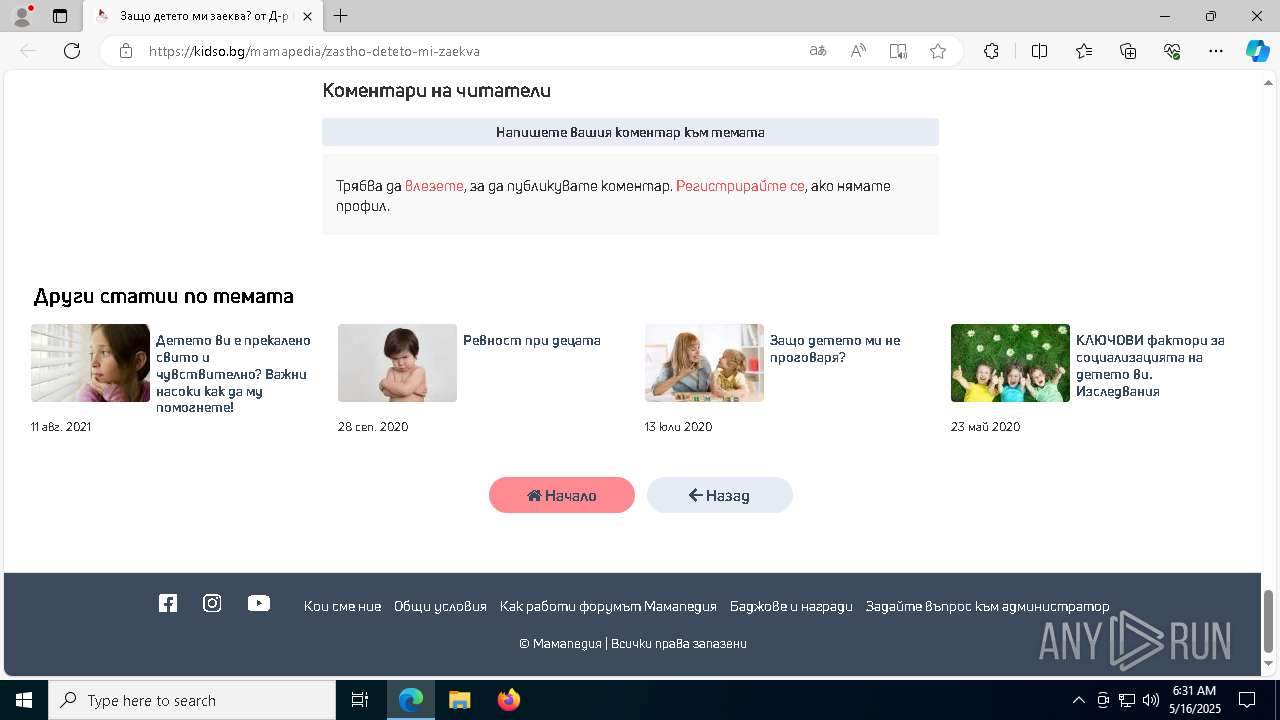The height and width of the screenshot is (720, 1280).
Task: Open the Facebook icon in the footer
Action: [x=168, y=603]
